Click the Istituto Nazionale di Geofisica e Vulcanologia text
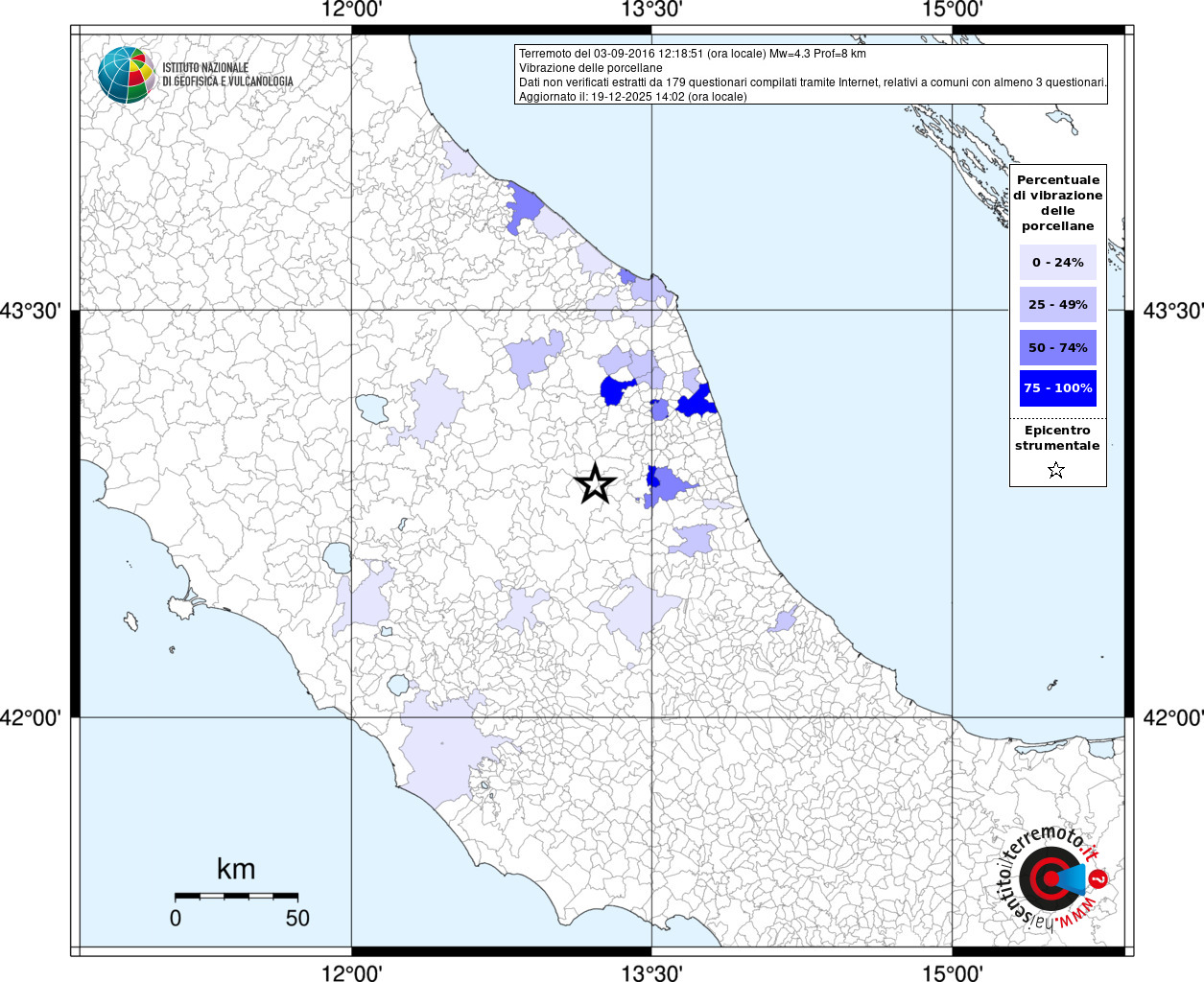 227,75
